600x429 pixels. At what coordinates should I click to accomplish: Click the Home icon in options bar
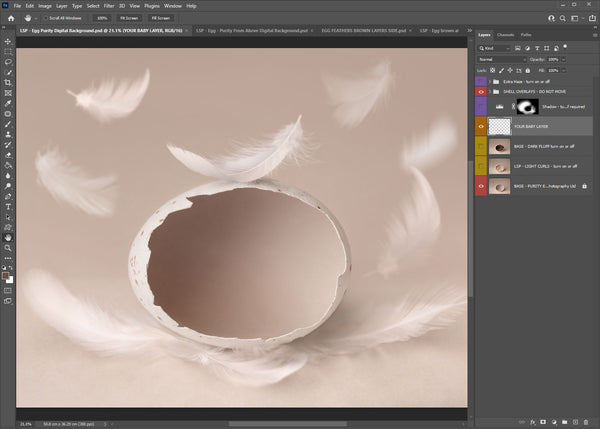(x=9, y=18)
